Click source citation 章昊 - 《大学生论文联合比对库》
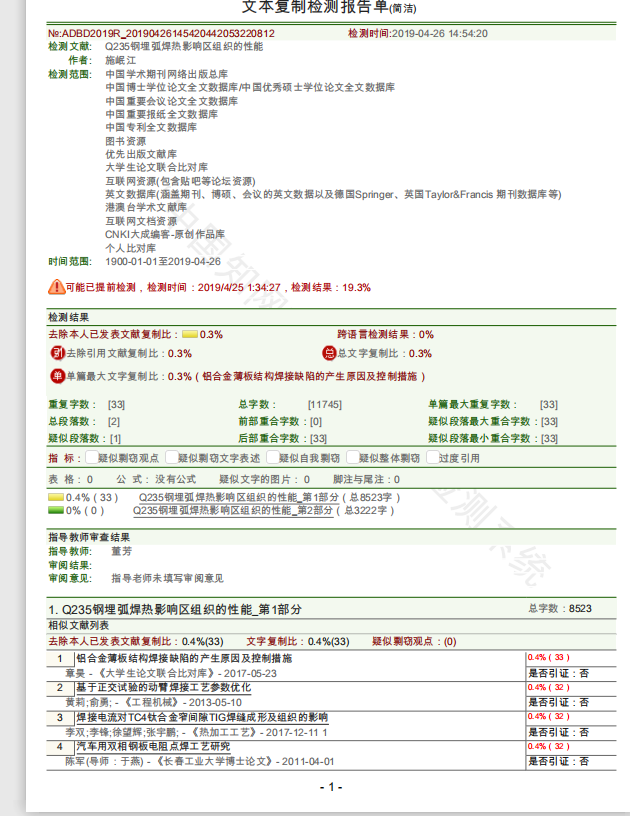Screen dimensions: 630x816 click(171, 673)
